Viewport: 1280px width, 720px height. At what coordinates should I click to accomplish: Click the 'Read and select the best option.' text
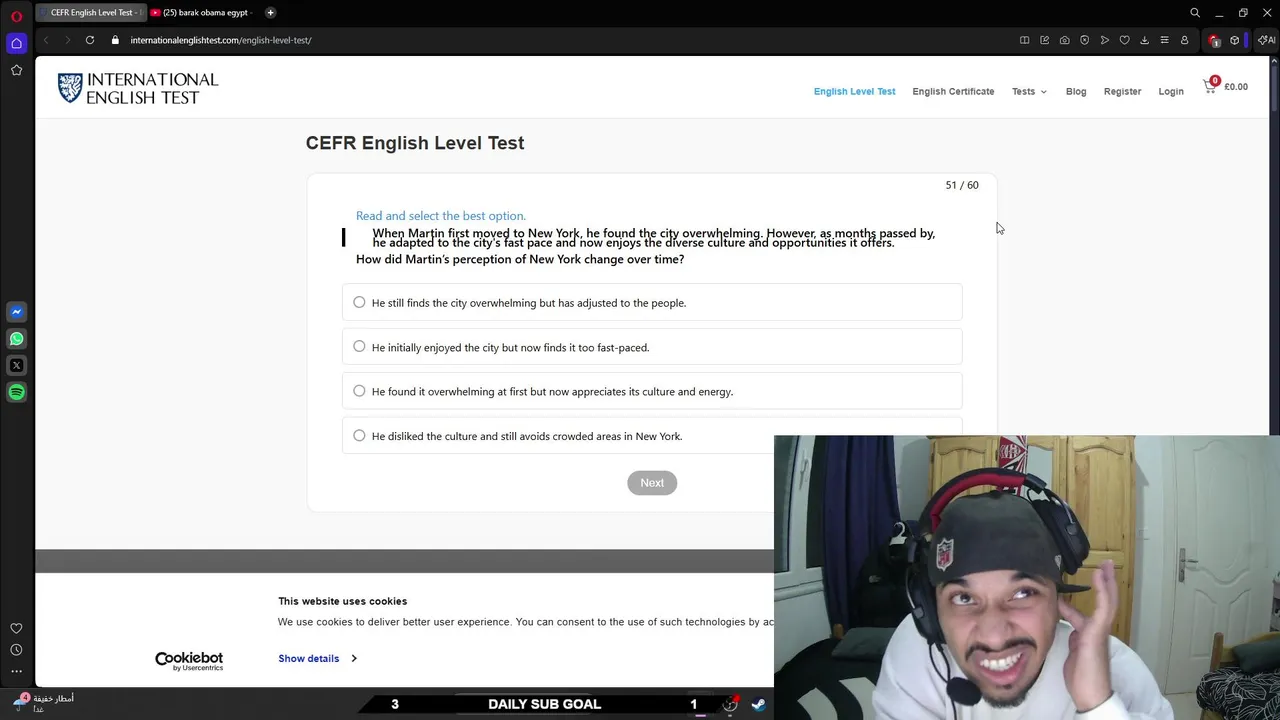440,216
